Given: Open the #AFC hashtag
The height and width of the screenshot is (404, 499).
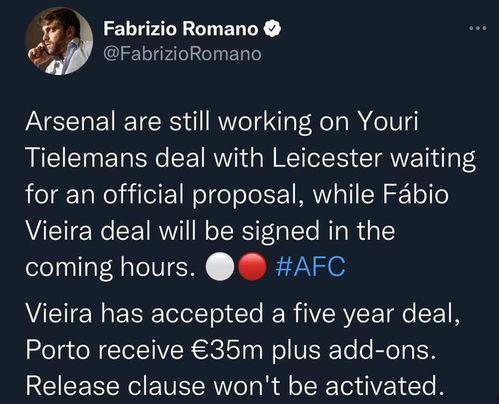Looking at the screenshot, I should coord(310,267).
